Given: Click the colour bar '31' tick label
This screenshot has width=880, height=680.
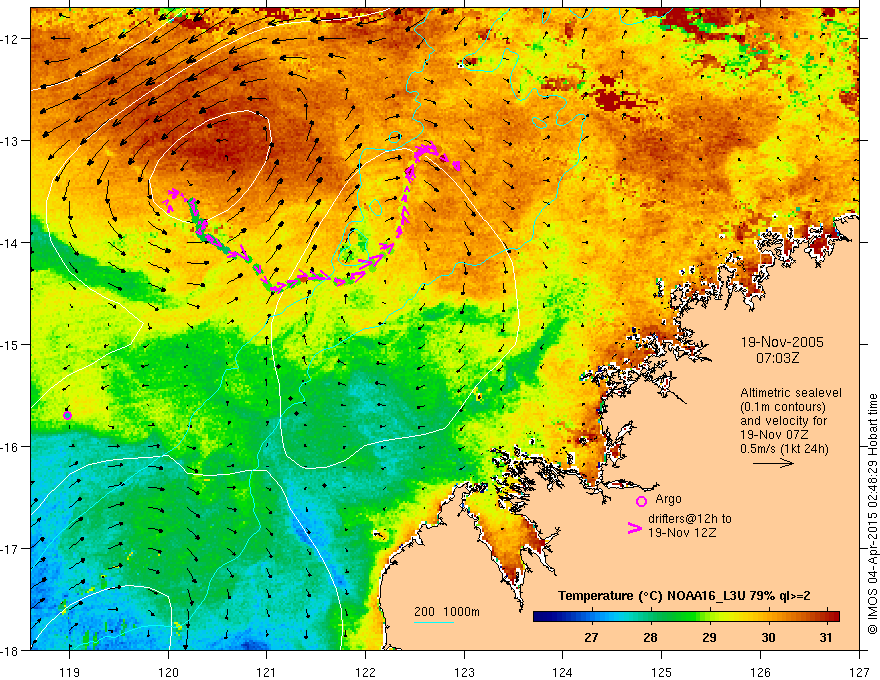Looking at the screenshot, I should click(826, 637).
